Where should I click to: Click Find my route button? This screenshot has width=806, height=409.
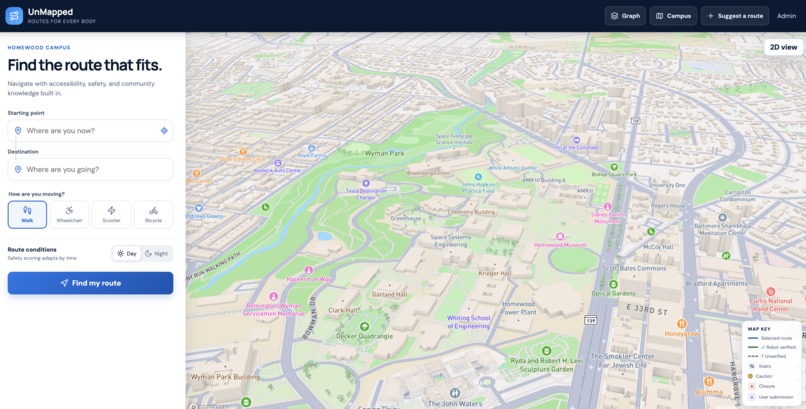90,283
